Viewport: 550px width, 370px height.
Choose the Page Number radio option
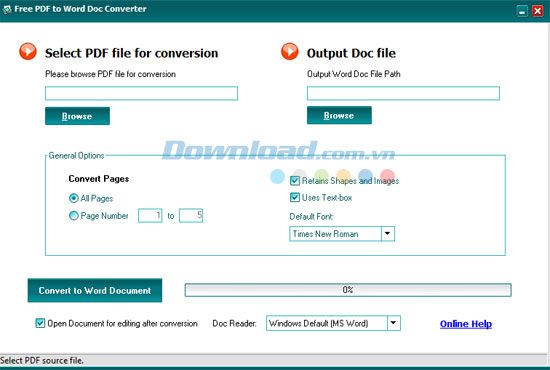click(74, 215)
